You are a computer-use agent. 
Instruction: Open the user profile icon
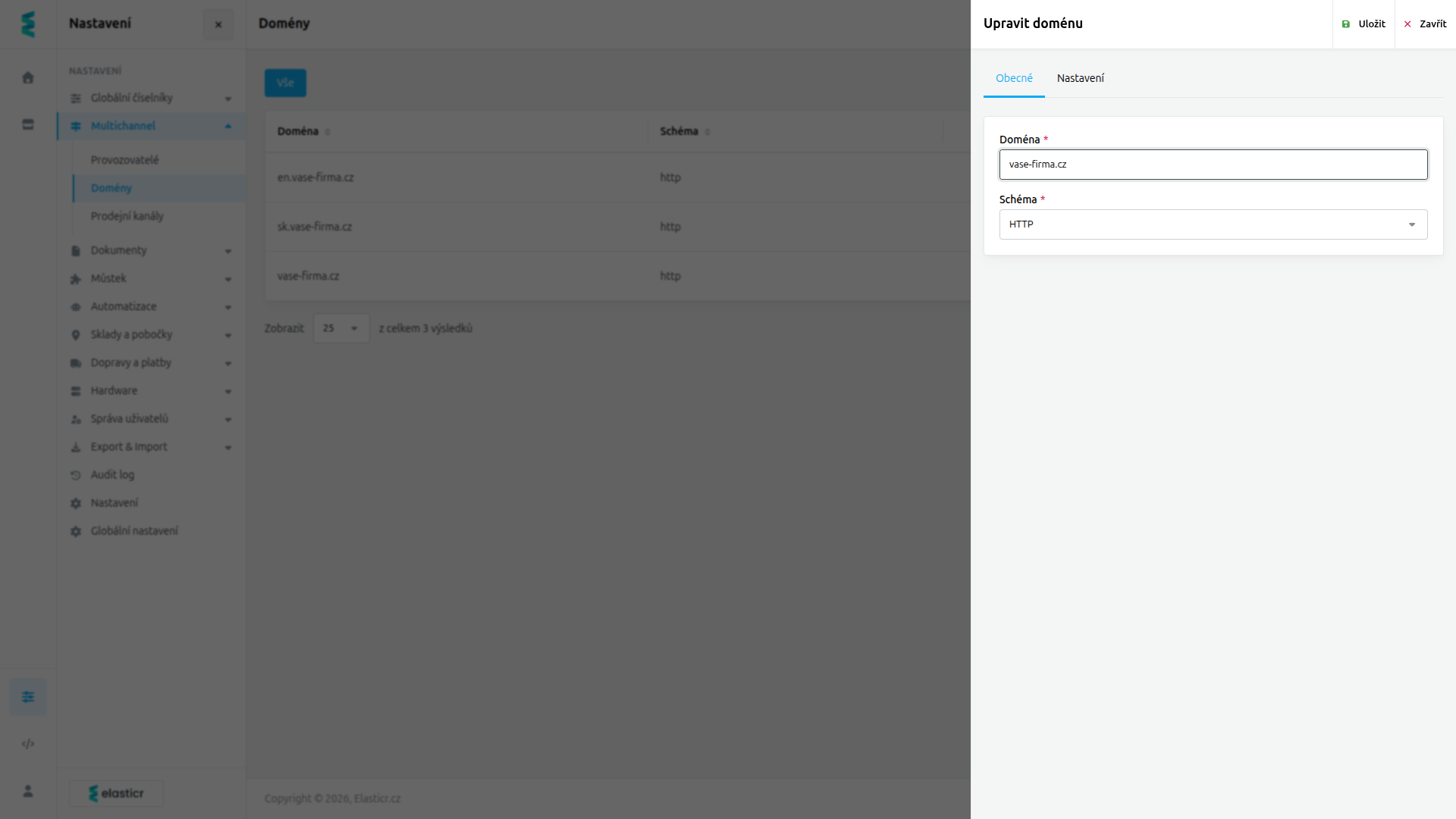[28, 791]
